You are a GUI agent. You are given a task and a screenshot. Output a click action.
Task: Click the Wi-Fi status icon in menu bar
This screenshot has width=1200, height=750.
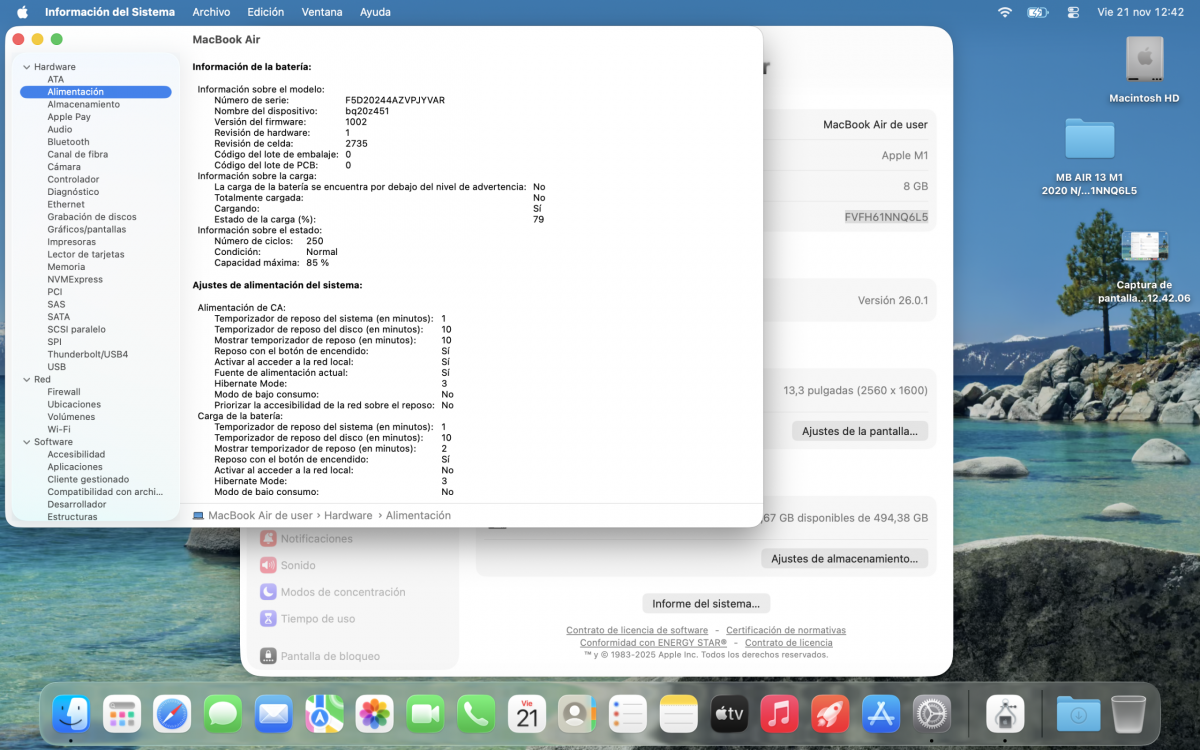click(x=1004, y=12)
